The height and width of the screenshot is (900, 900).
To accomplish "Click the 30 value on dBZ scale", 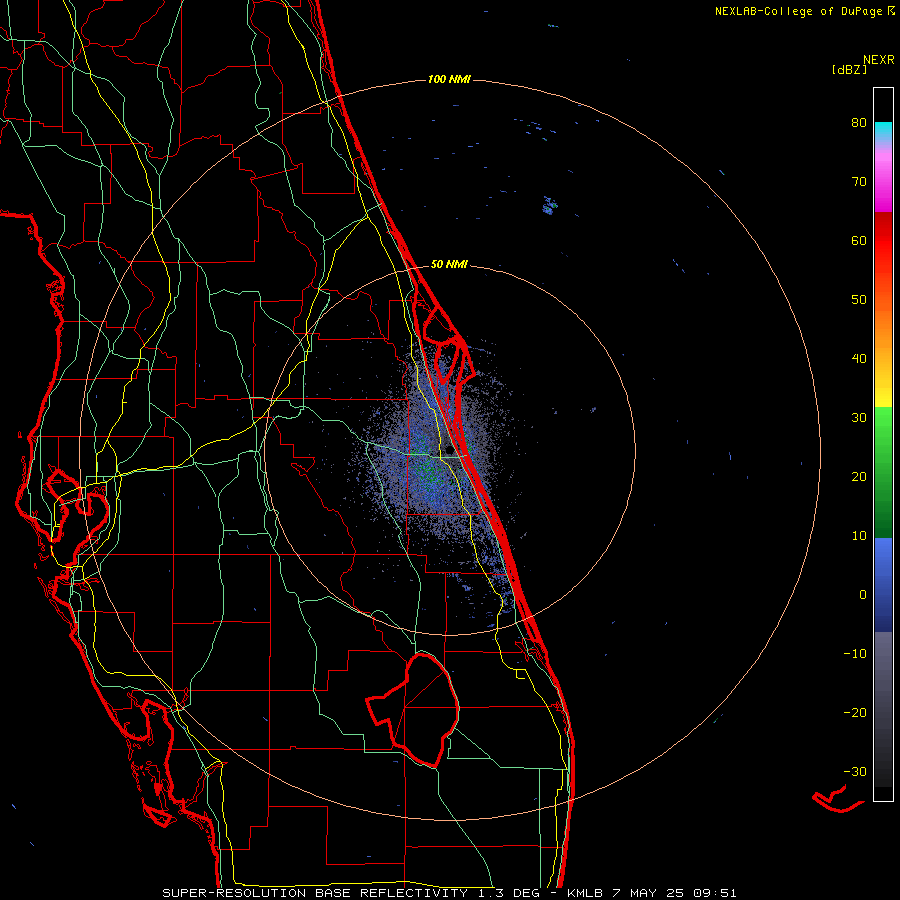I will click(x=859, y=418).
